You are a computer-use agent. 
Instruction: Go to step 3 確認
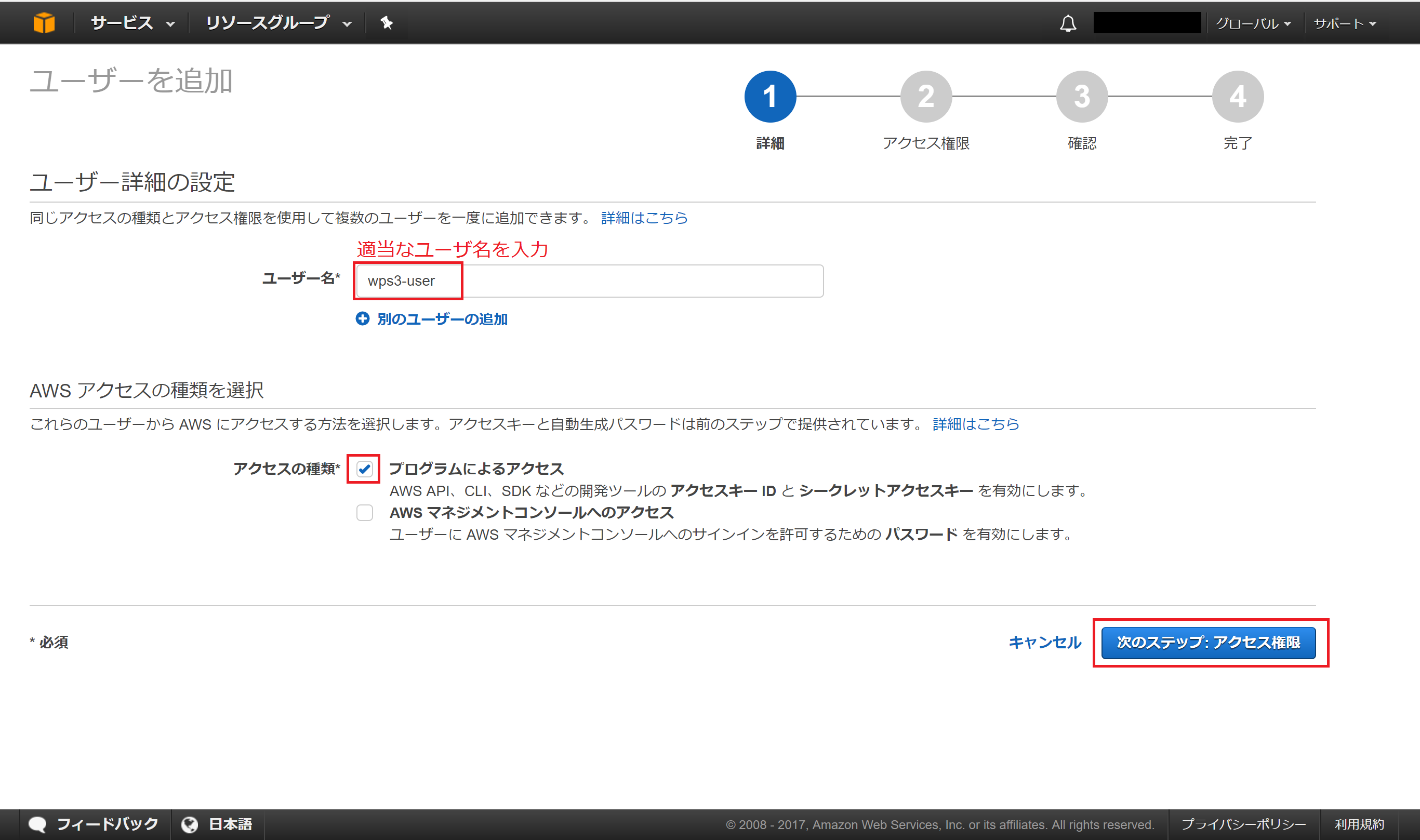point(1082,97)
